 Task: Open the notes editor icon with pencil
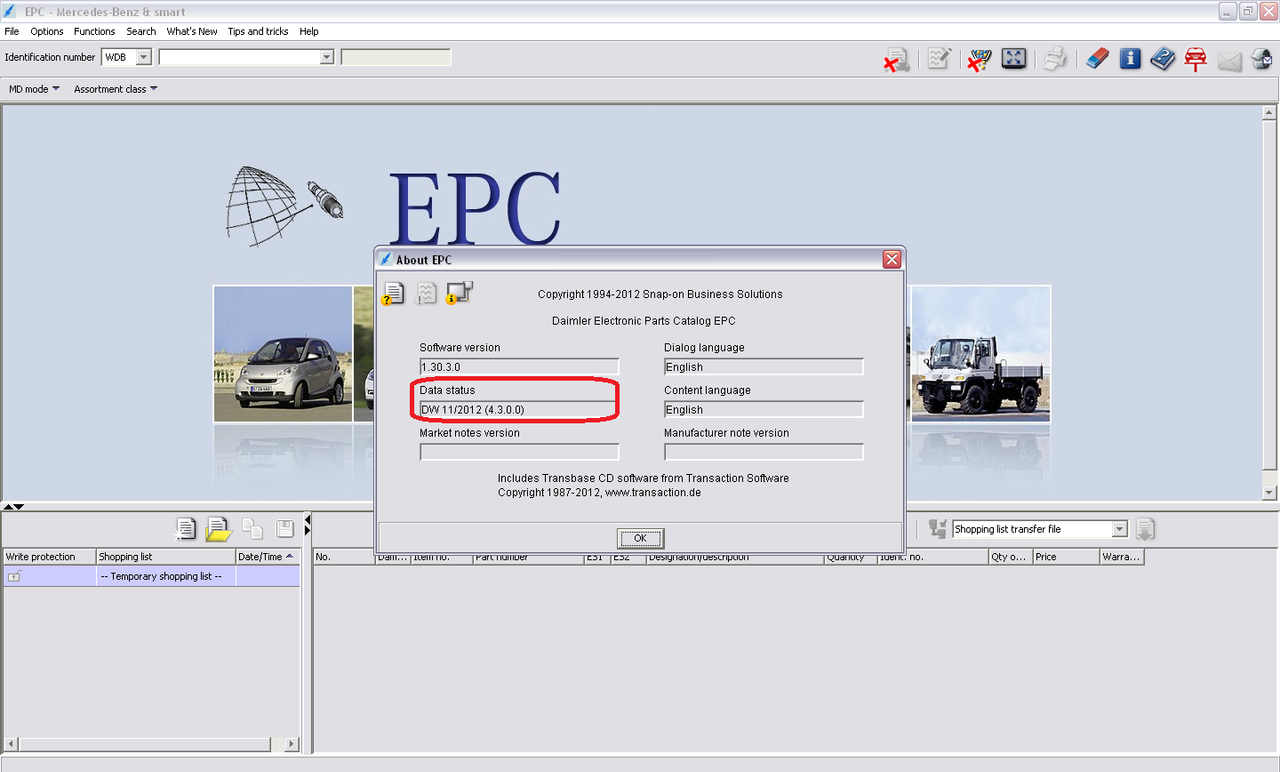938,59
